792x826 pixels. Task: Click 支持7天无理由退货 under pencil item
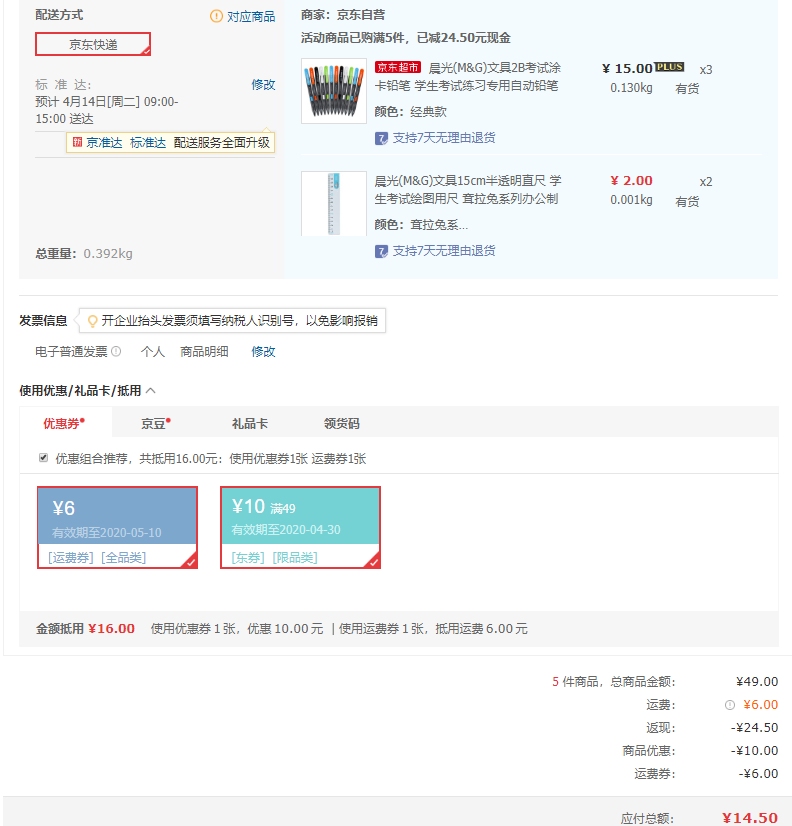[x=444, y=138]
